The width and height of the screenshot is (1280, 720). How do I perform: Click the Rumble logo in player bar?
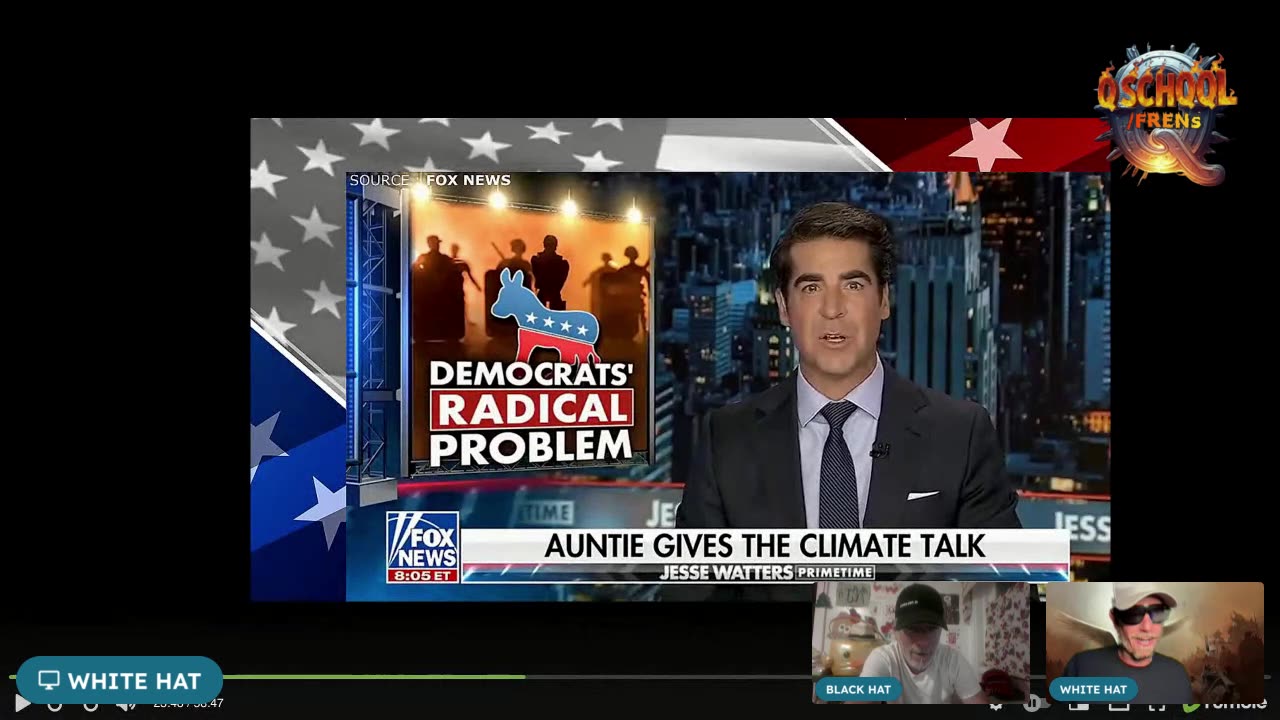click(1224, 704)
